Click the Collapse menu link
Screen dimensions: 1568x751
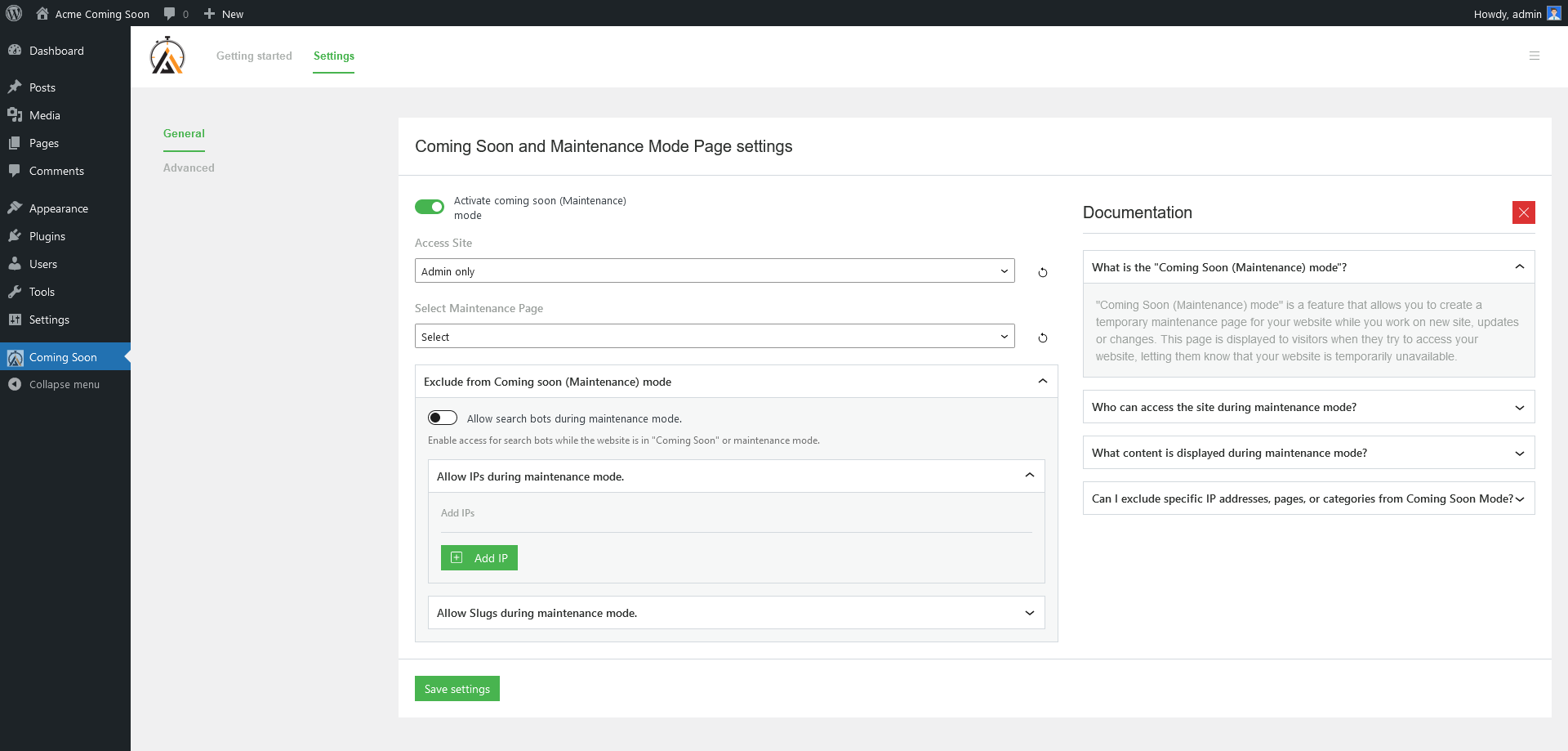click(65, 384)
